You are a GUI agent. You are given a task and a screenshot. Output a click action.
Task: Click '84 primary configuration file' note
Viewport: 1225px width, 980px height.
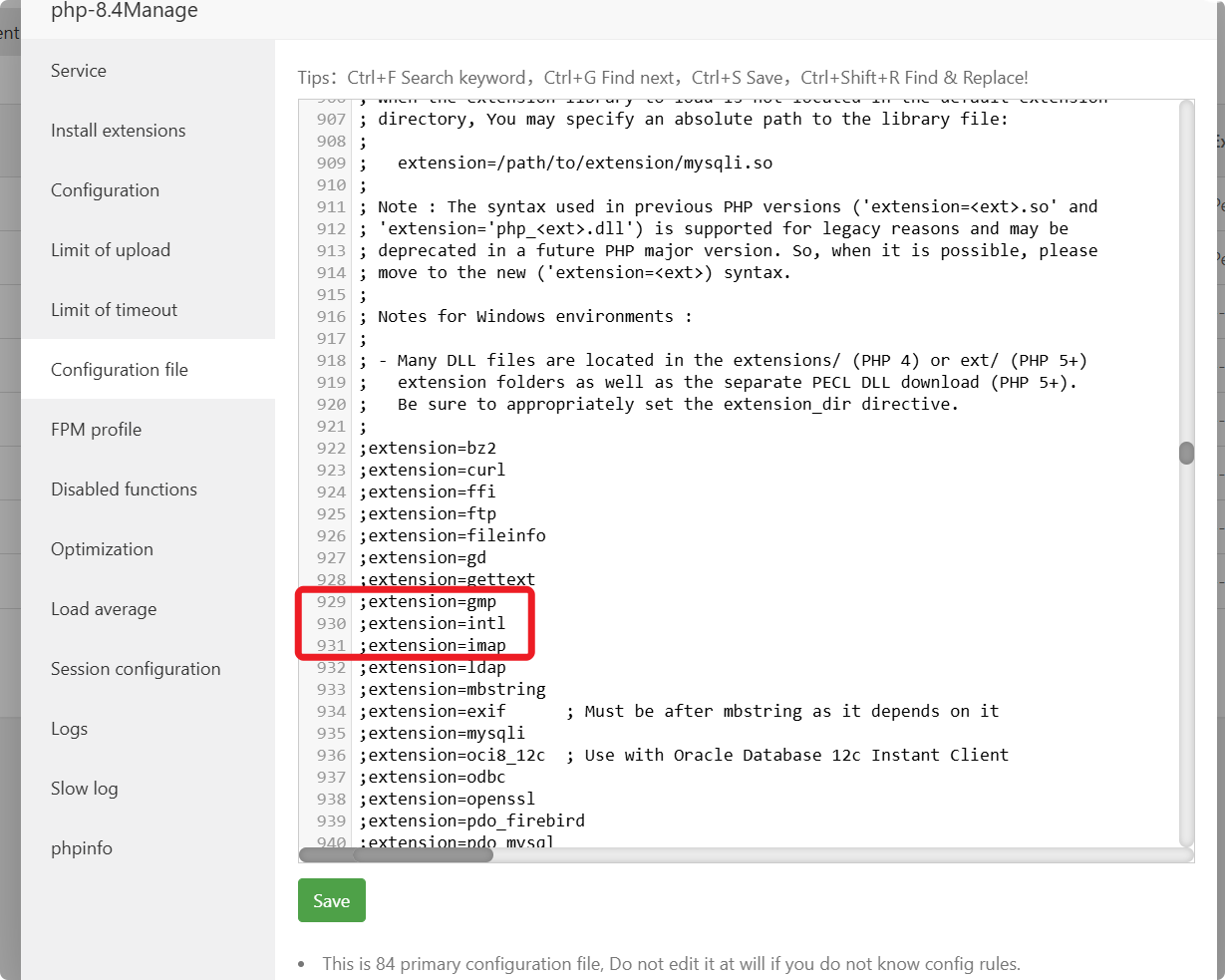click(671, 964)
